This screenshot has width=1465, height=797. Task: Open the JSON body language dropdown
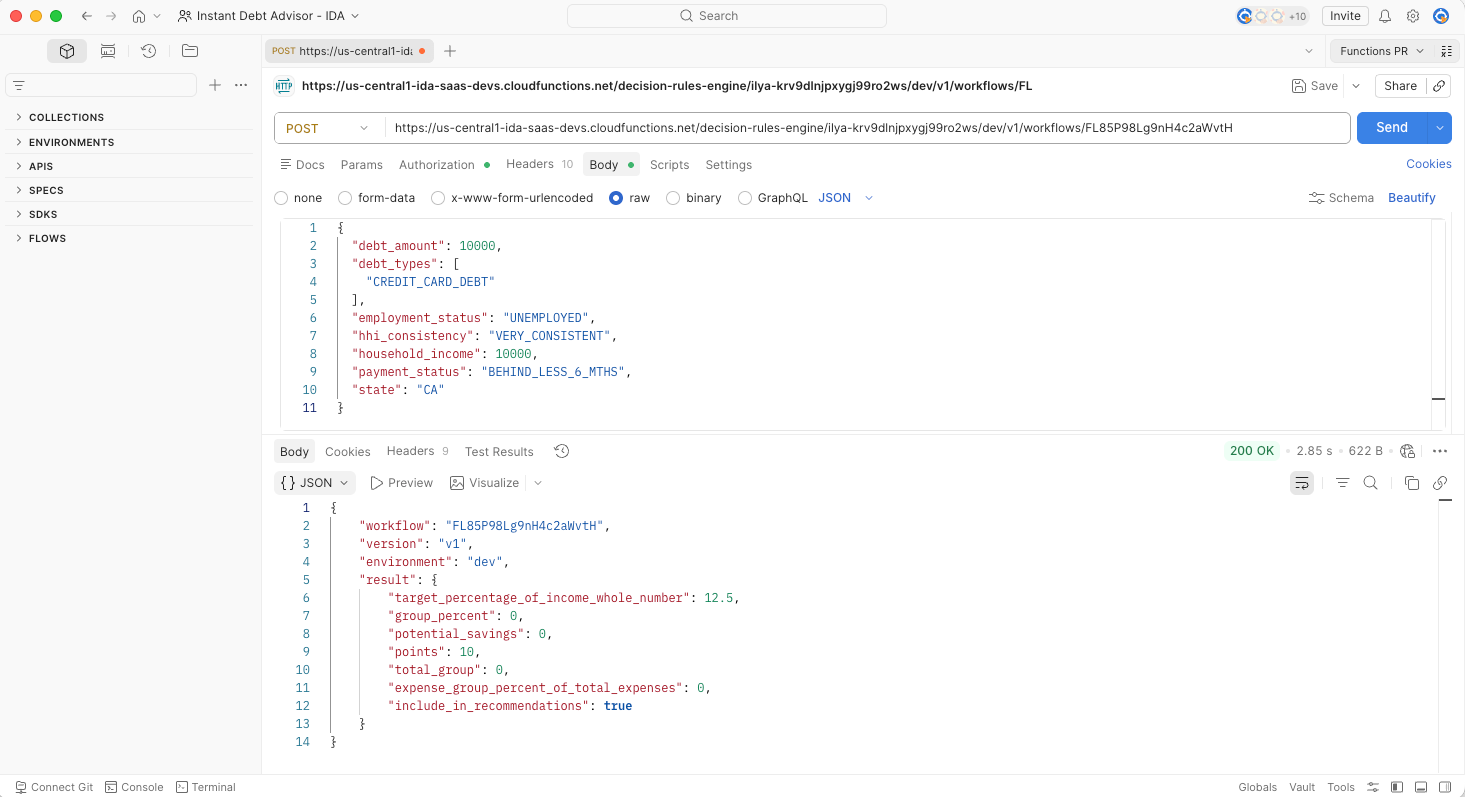[846, 198]
